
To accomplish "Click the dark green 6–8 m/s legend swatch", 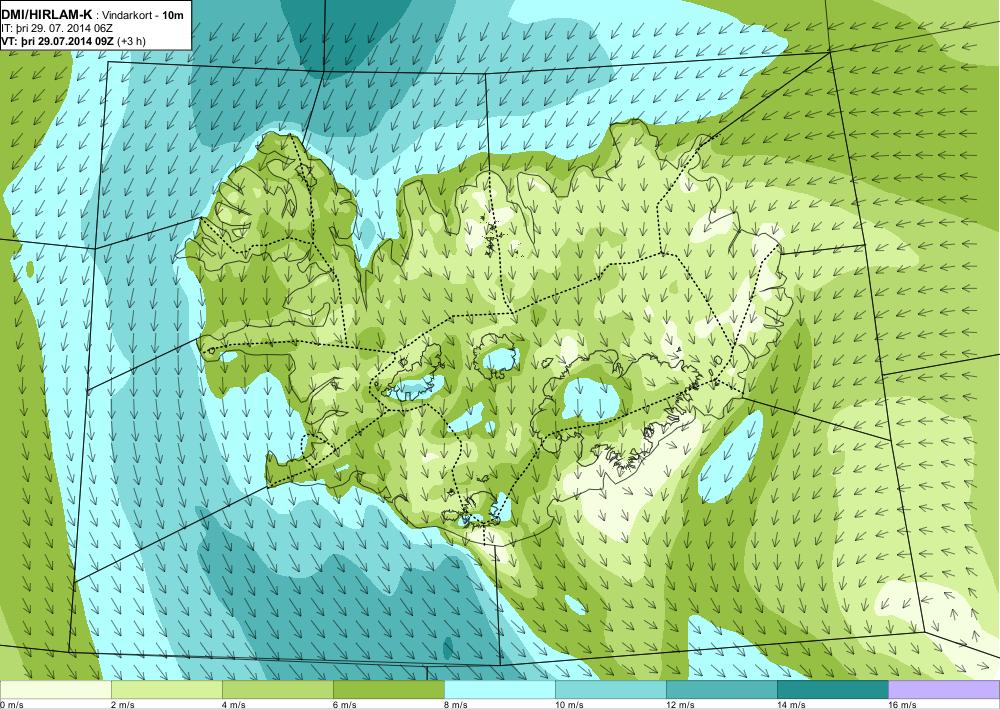I will pos(388,690).
